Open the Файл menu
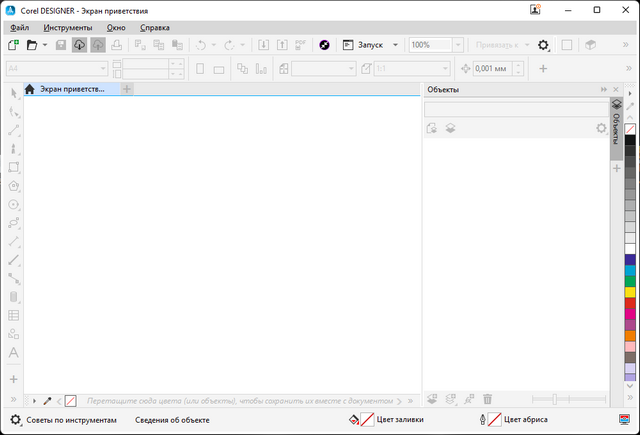The width and height of the screenshot is (640, 435). click(20, 28)
